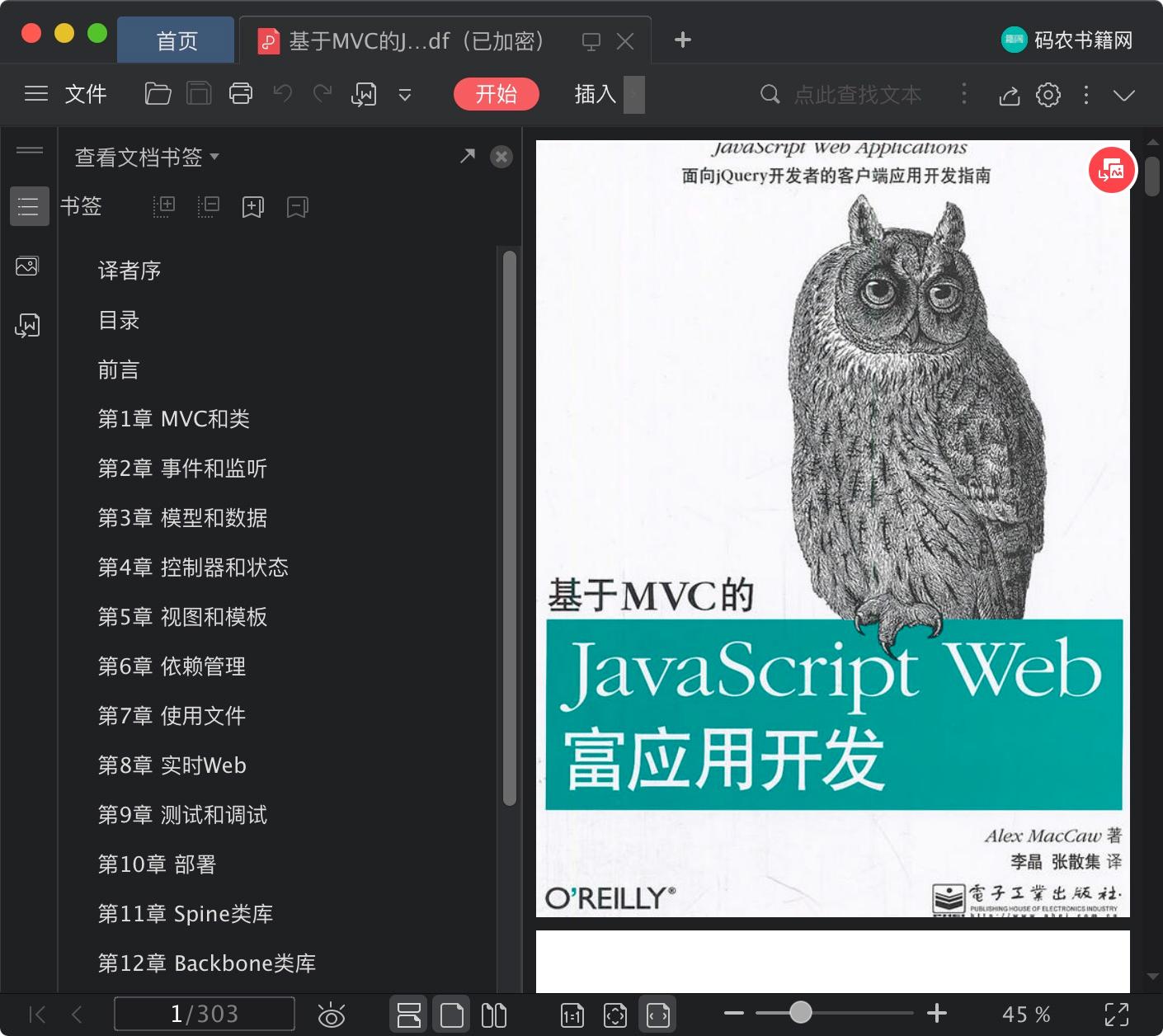This screenshot has width=1163, height=1036.
Task: Open the 文件 menu
Action: (x=86, y=94)
